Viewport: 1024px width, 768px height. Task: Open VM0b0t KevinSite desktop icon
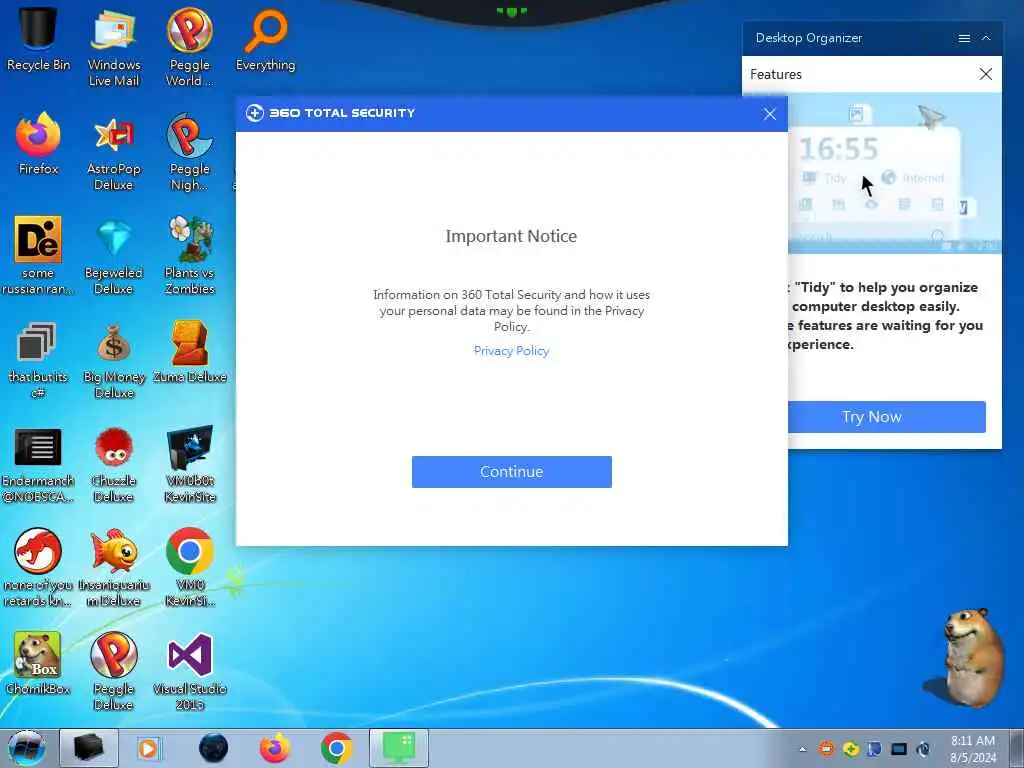189,462
